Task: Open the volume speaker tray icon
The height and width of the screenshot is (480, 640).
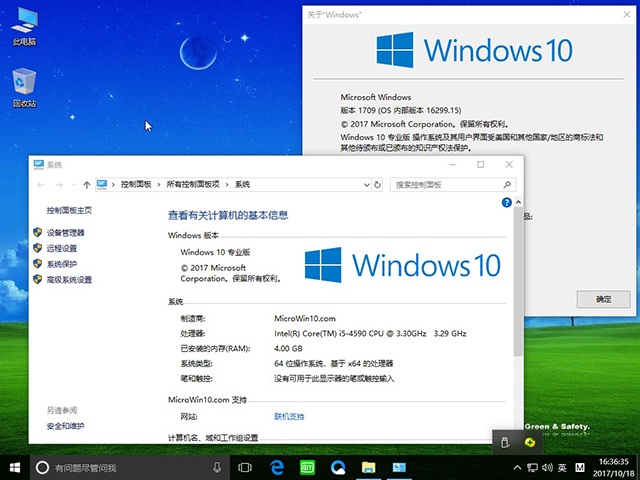Action: (x=547, y=468)
